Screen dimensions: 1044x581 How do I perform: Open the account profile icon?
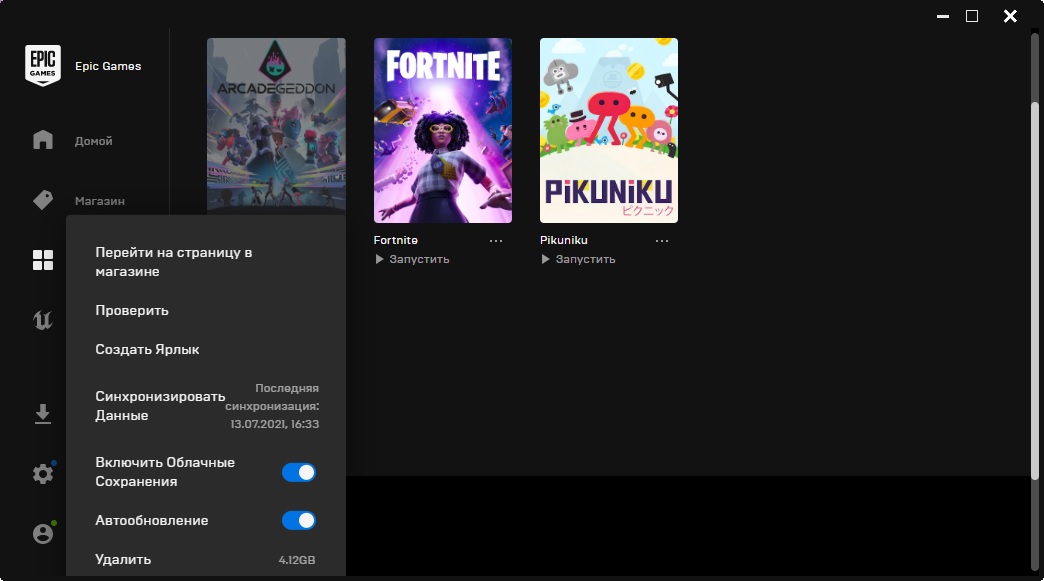coord(43,534)
